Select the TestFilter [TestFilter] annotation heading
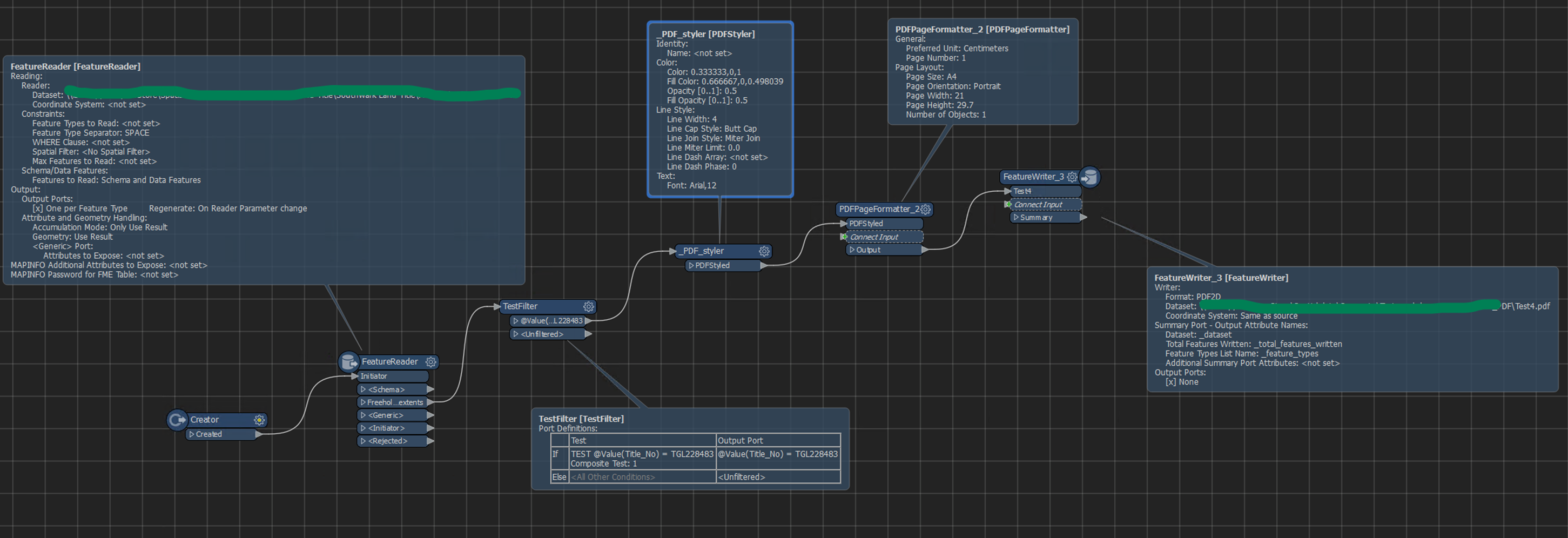The height and width of the screenshot is (538, 1568). [581, 419]
